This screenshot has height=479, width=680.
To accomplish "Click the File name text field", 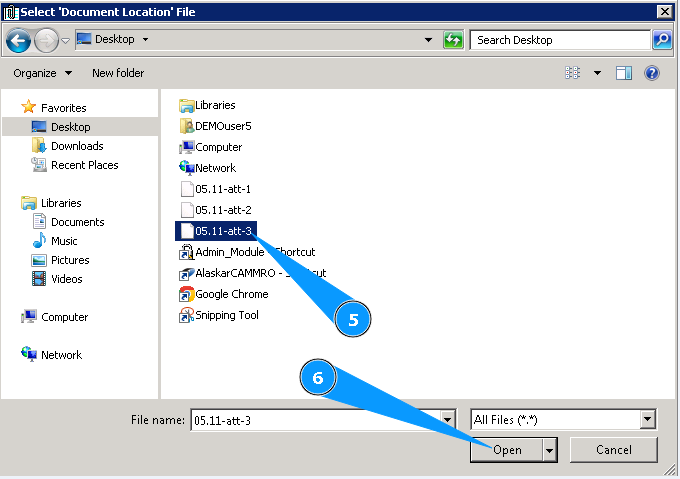I will (316, 420).
